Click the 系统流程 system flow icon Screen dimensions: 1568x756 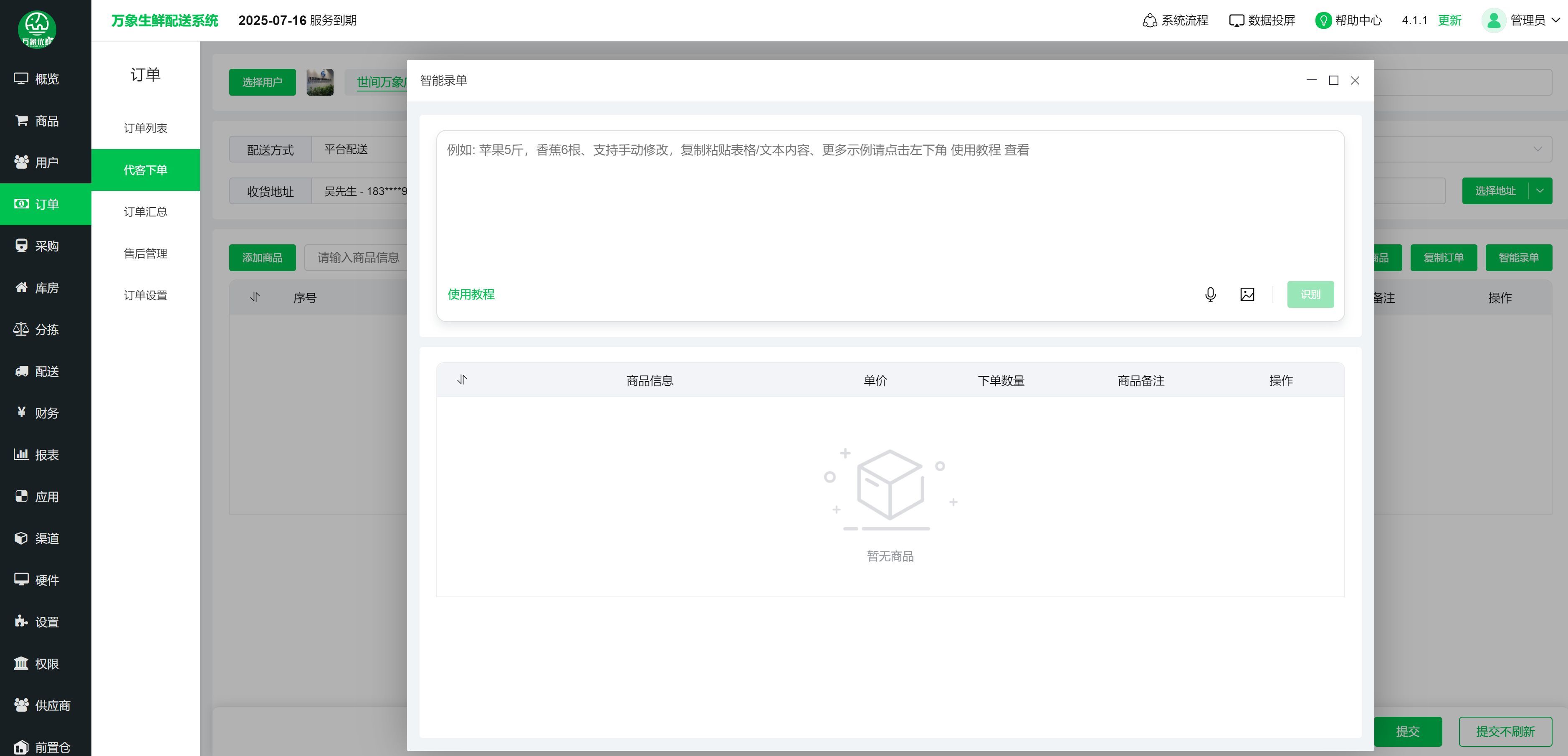pos(1149,21)
